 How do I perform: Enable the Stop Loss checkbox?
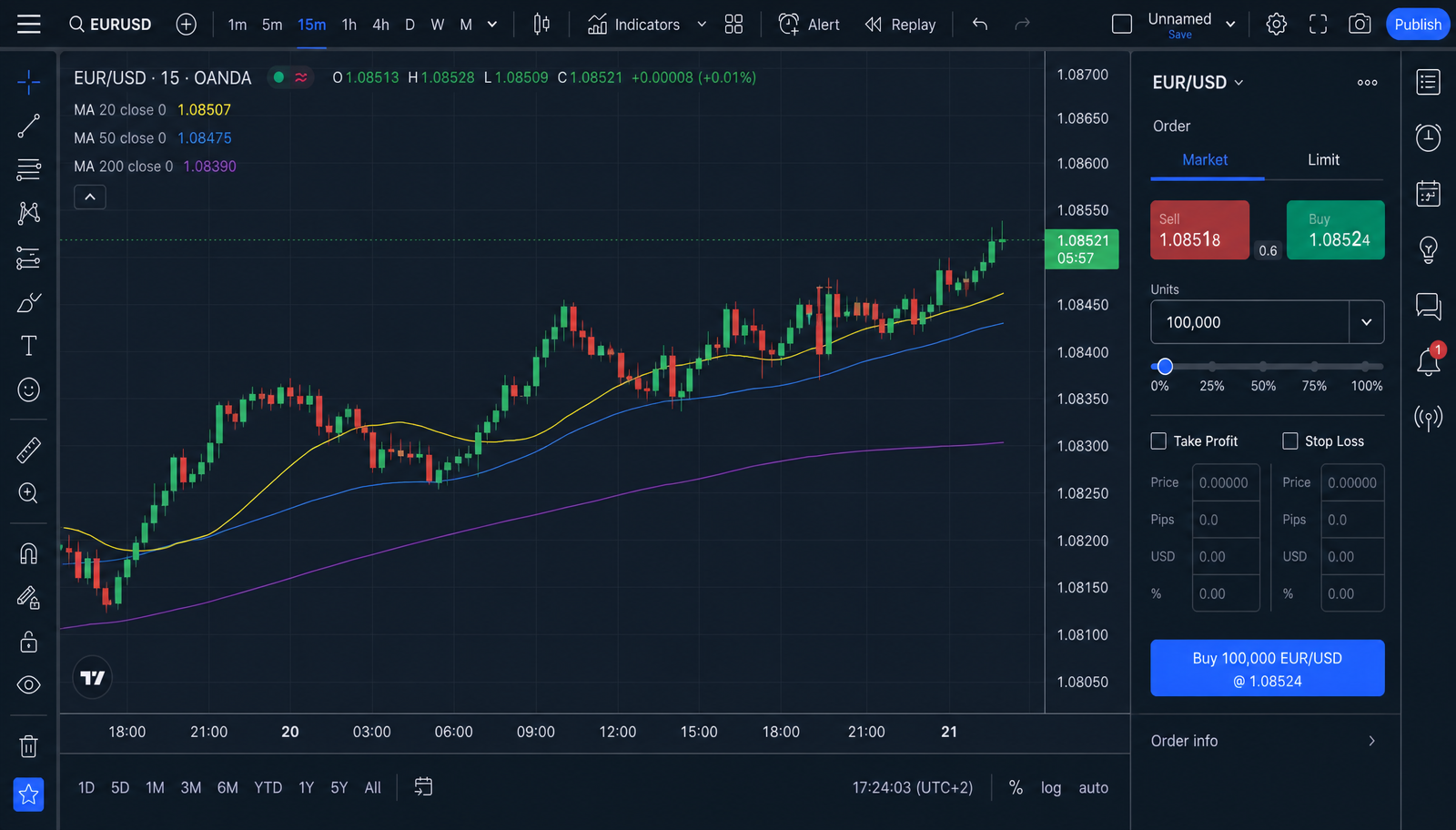tap(1290, 441)
